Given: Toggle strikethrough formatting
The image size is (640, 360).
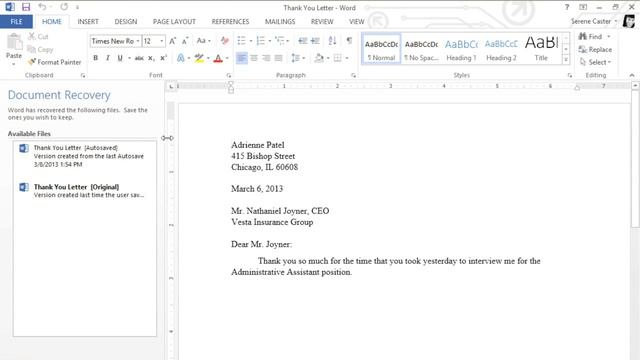Looking at the screenshot, I should (x=139, y=58).
